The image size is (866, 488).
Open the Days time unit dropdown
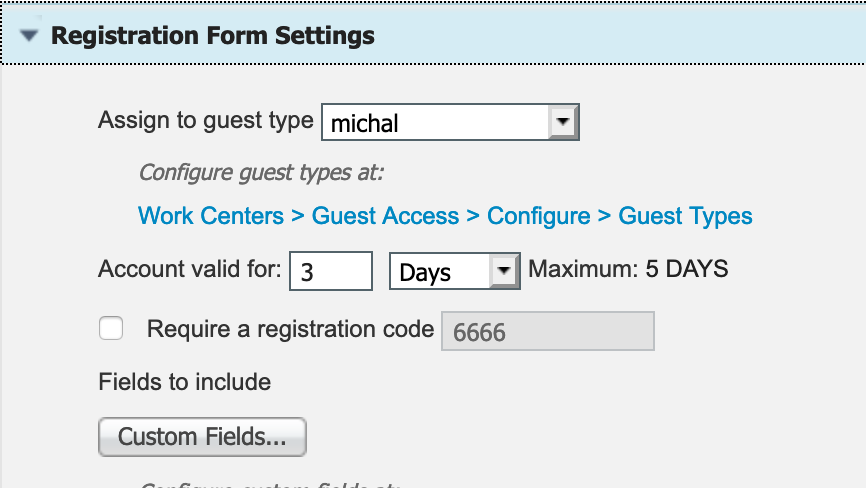(443, 271)
